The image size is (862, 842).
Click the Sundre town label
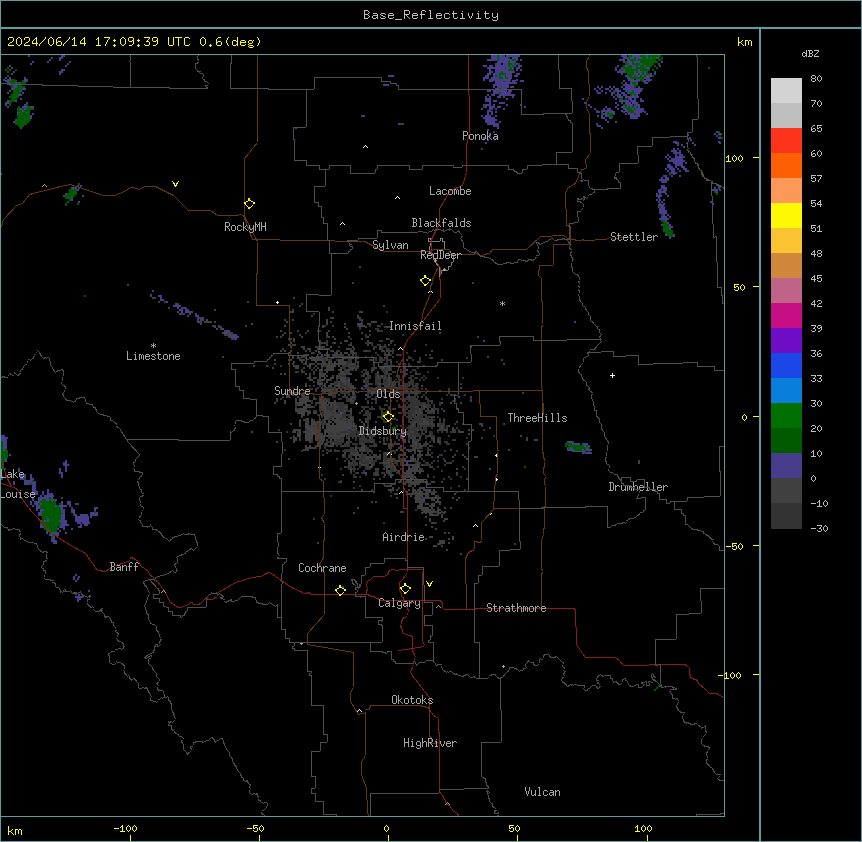point(292,391)
